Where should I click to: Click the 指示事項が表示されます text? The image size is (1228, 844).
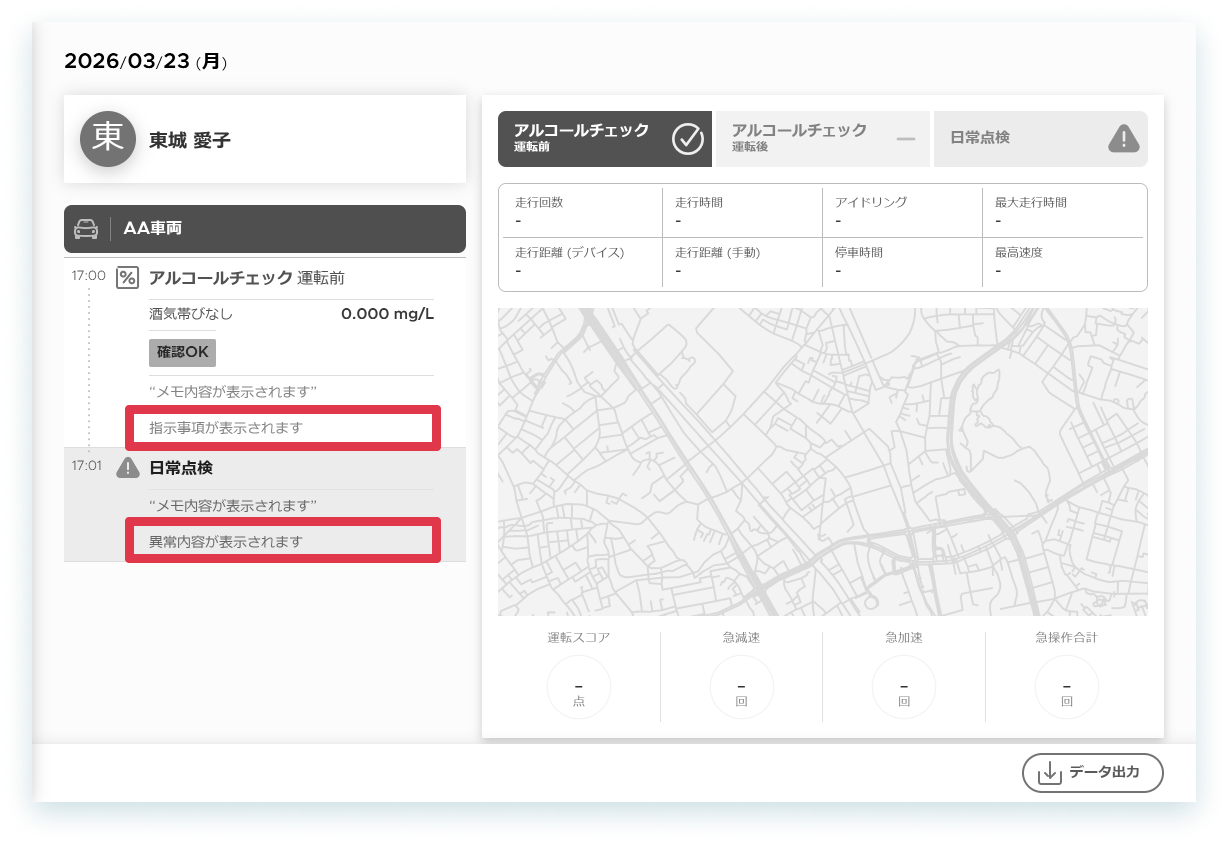click(x=226, y=428)
